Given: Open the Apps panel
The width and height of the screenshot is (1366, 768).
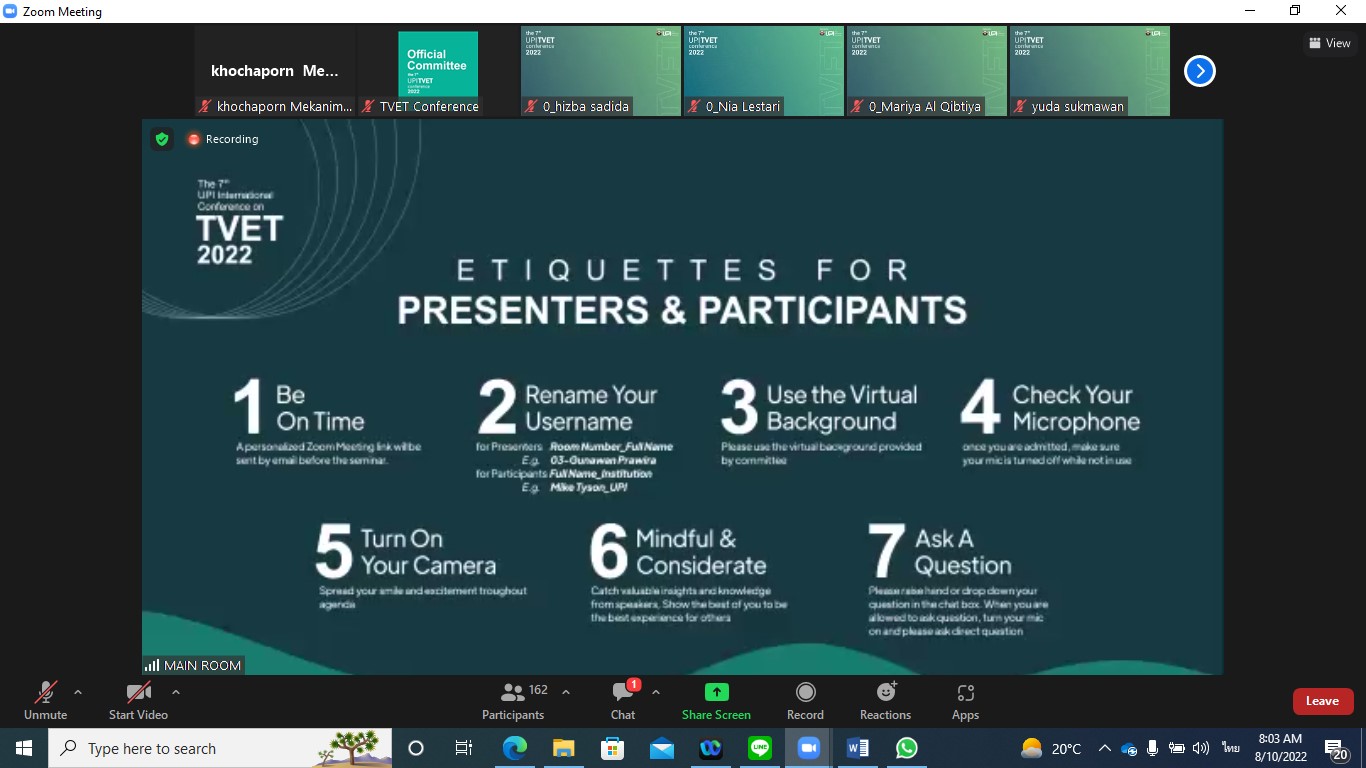Looking at the screenshot, I should pos(965,701).
